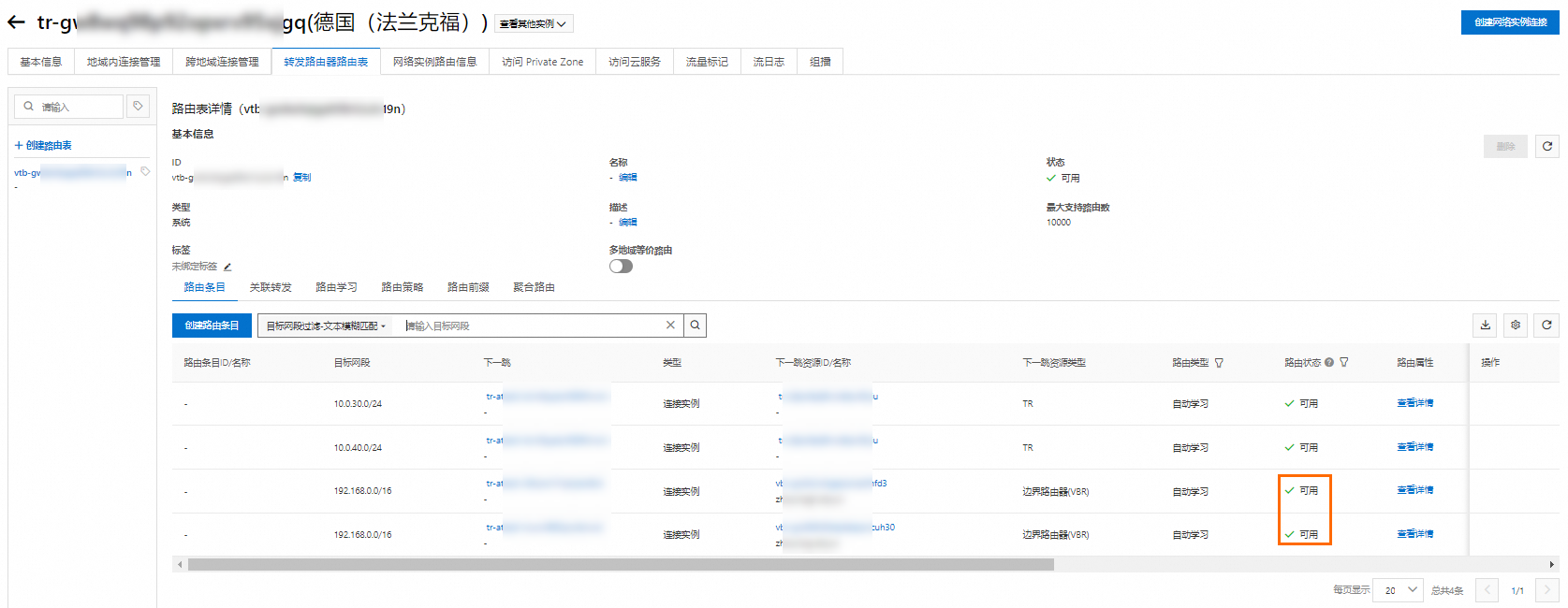Click 查看详情 for the 10.0.40.0/24 route
Viewport: 1568px width, 608px height.
click(1414, 447)
